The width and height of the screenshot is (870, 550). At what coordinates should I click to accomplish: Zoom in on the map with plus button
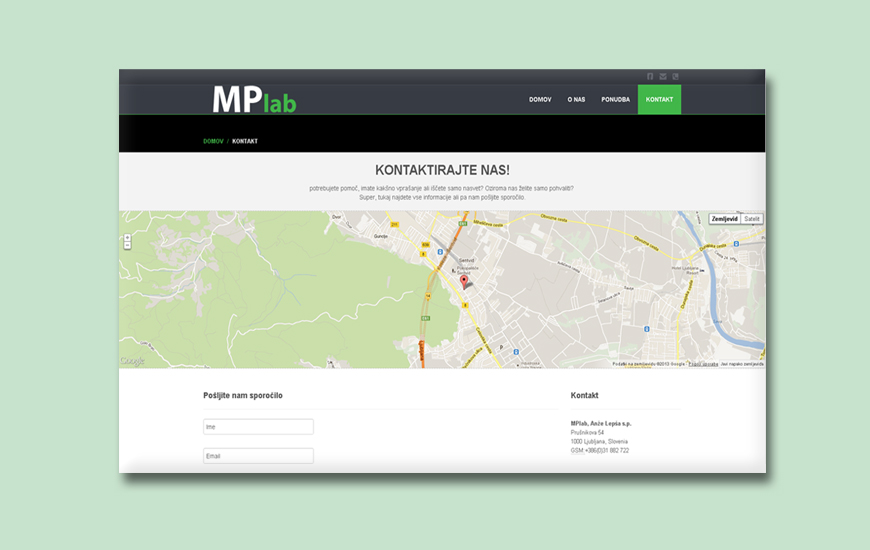point(127,238)
